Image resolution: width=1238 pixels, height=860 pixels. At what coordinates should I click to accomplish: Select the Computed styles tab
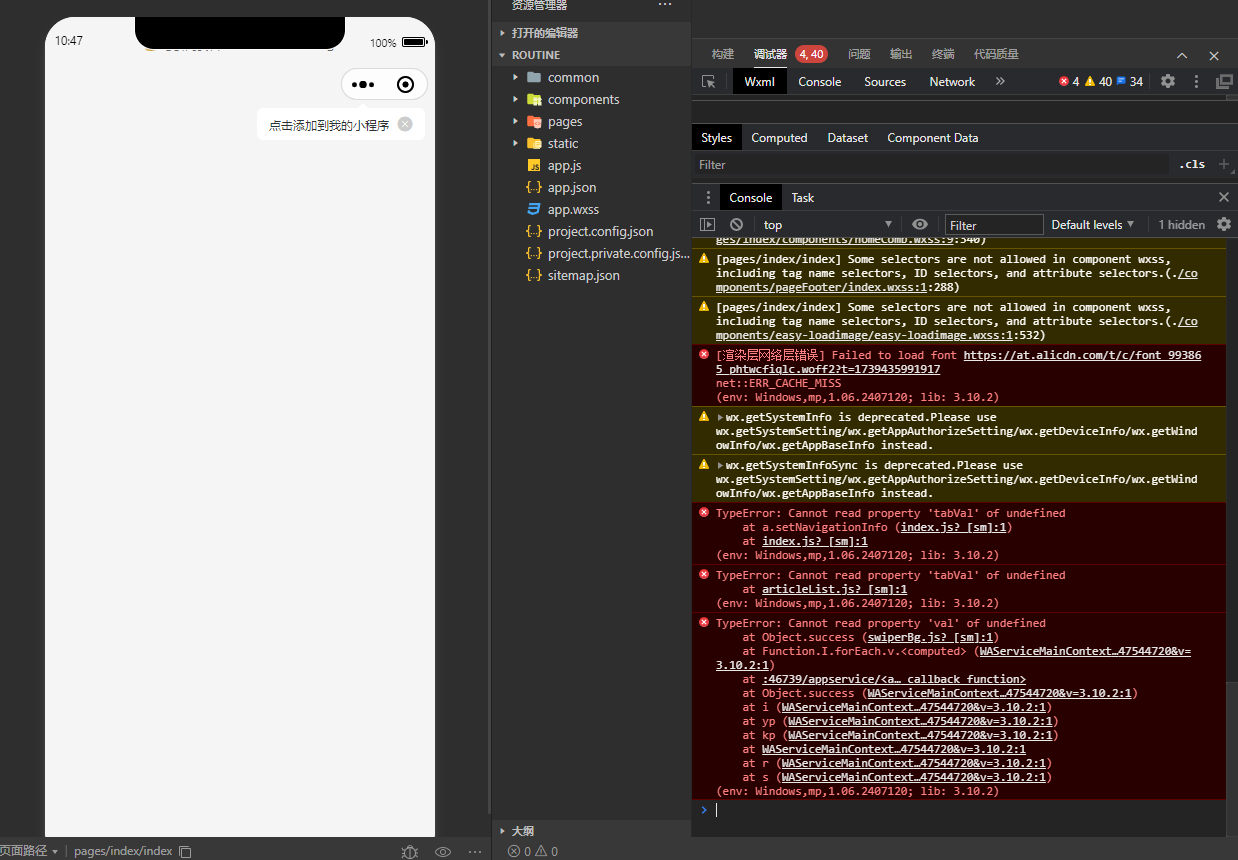point(779,138)
